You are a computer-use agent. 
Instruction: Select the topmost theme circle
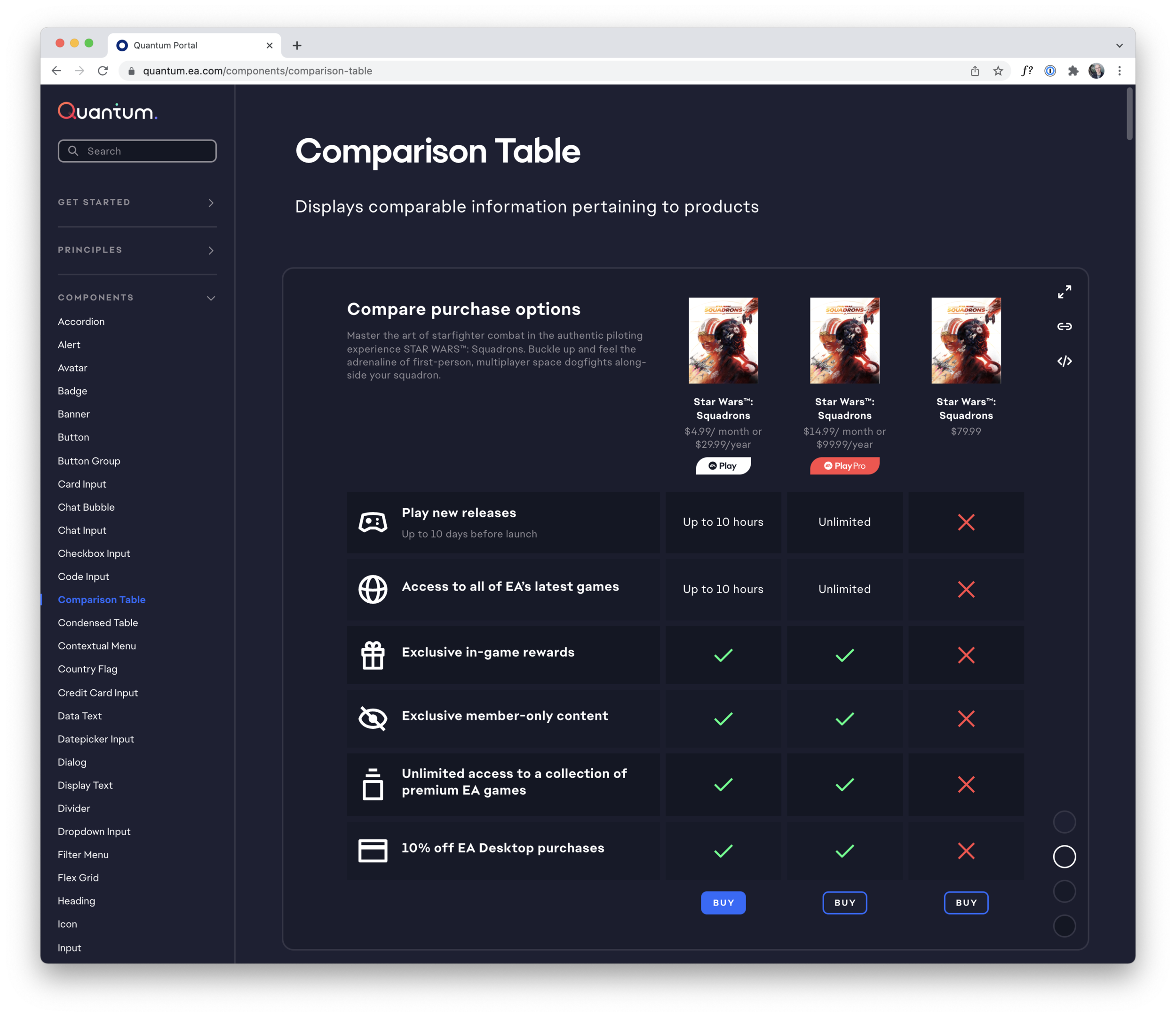click(x=1064, y=822)
